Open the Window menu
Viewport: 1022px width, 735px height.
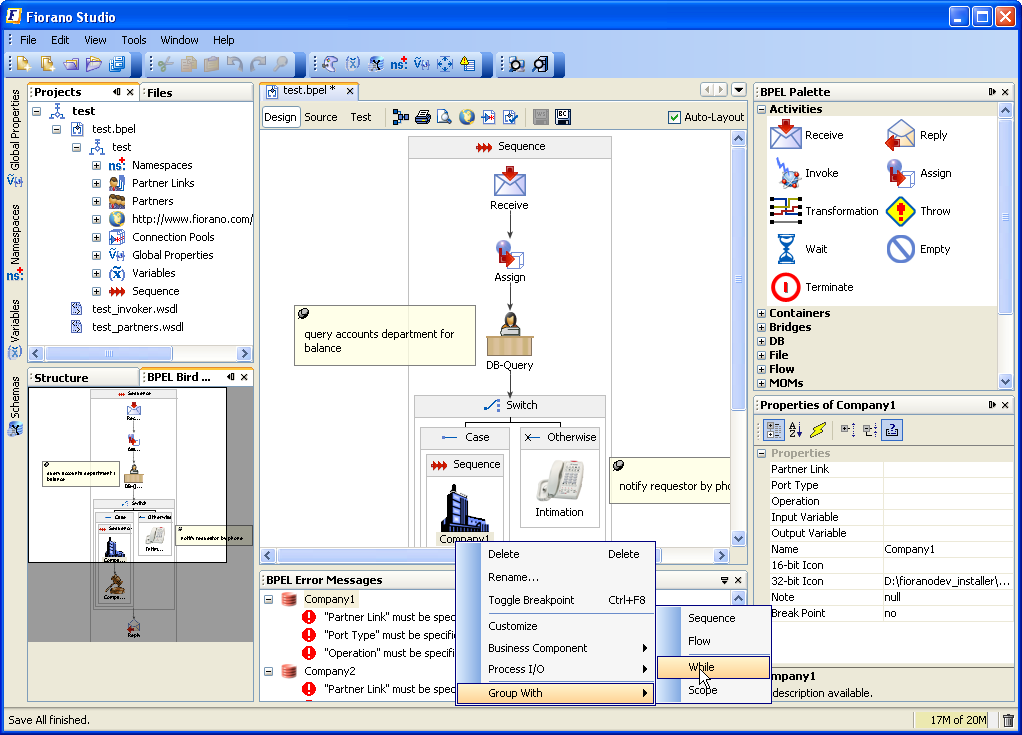[x=179, y=40]
